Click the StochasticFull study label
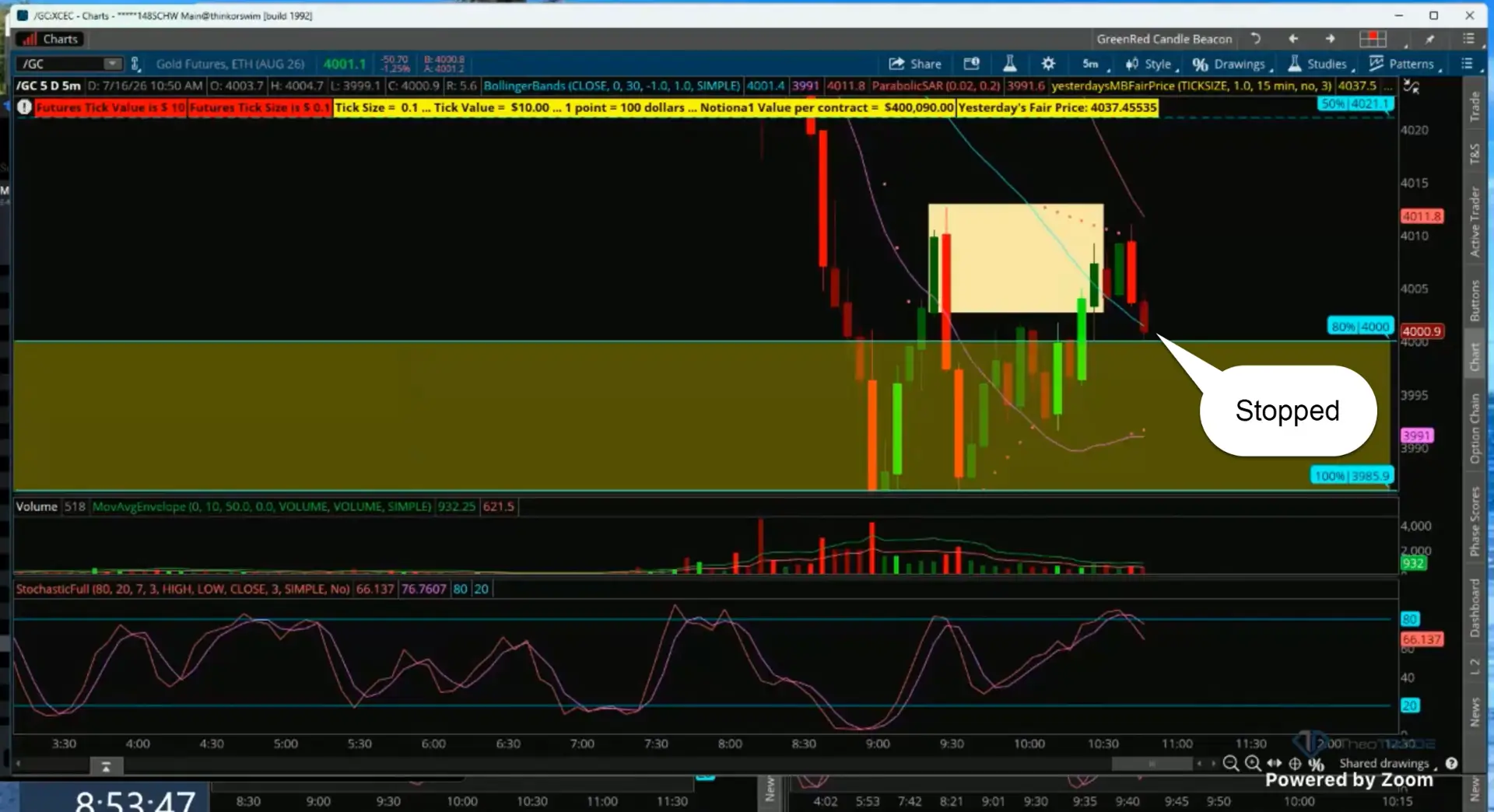The width and height of the screenshot is (1494, 812). pyautogui.click(x=183, y=589)
